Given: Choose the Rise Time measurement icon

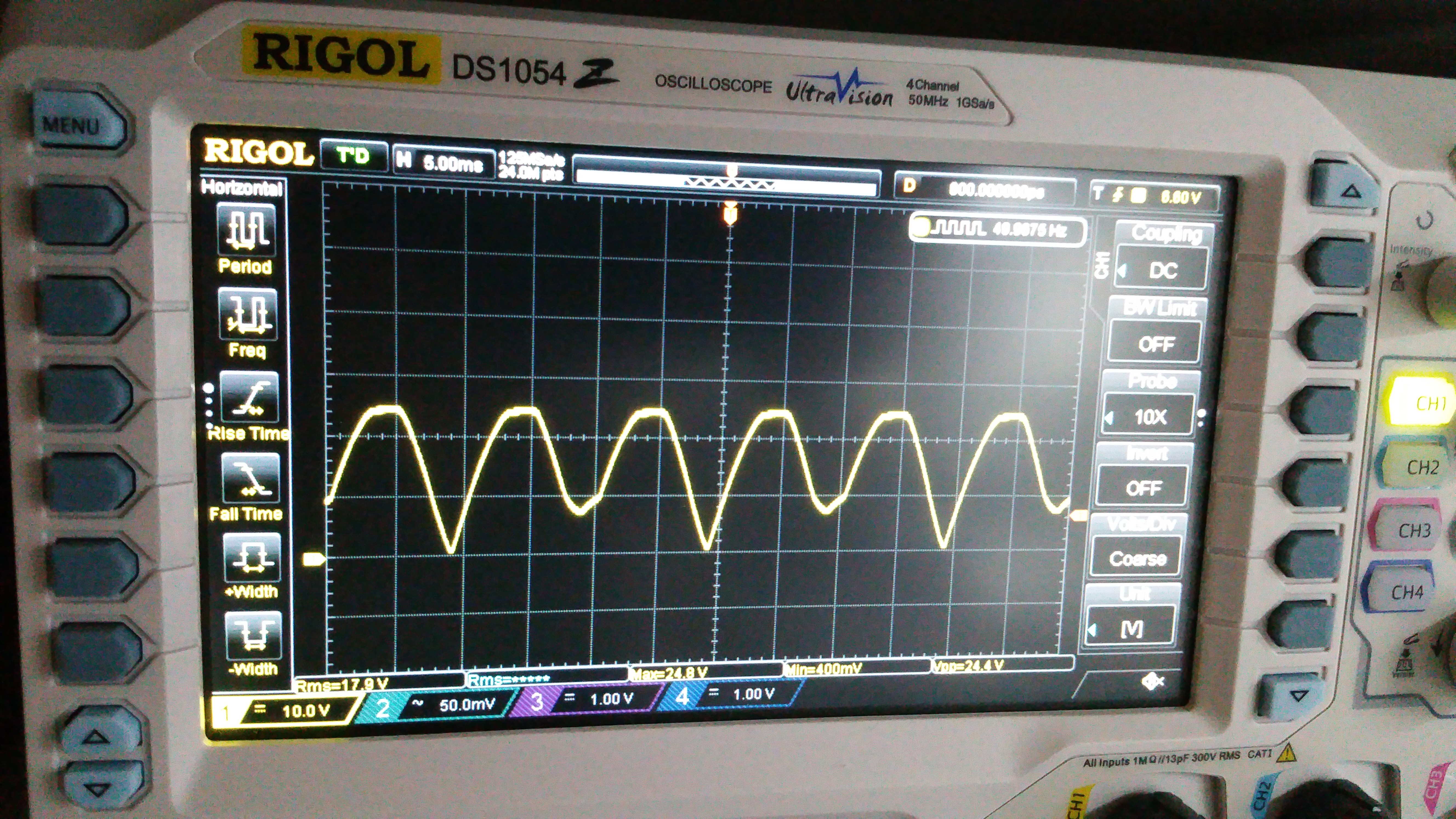Looking at the screenshot, I should point(249,397).
